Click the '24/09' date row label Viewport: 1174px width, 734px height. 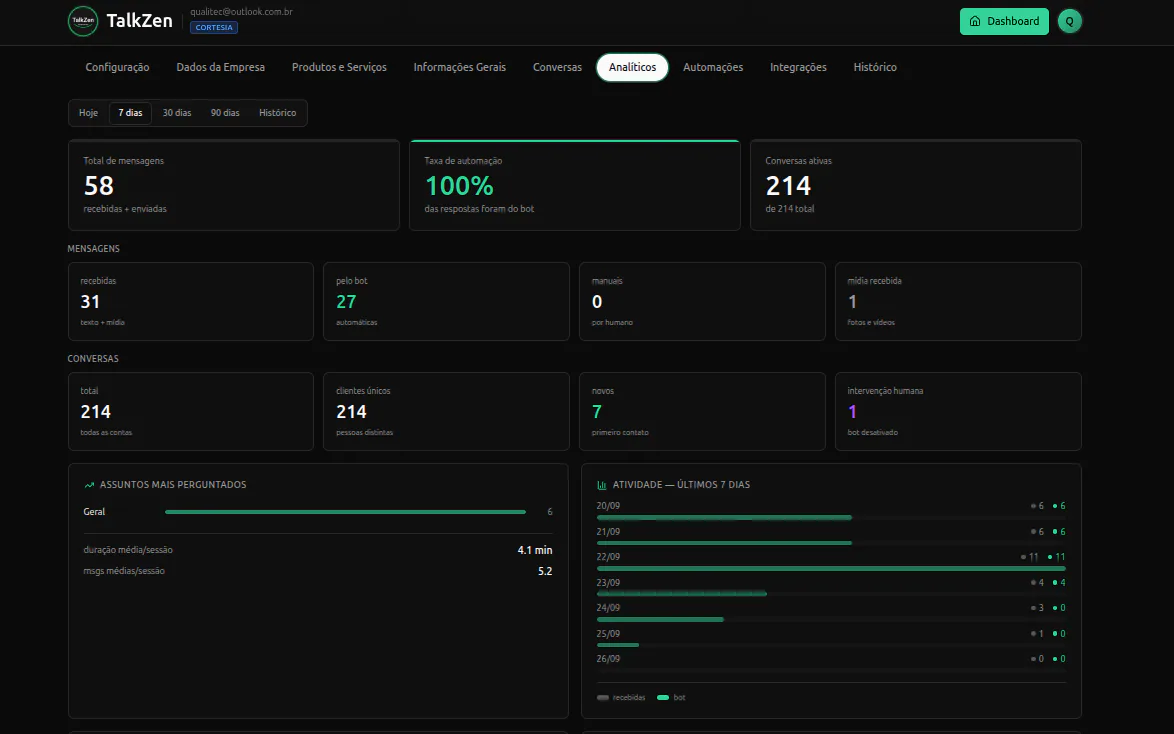tap(608, 608)
